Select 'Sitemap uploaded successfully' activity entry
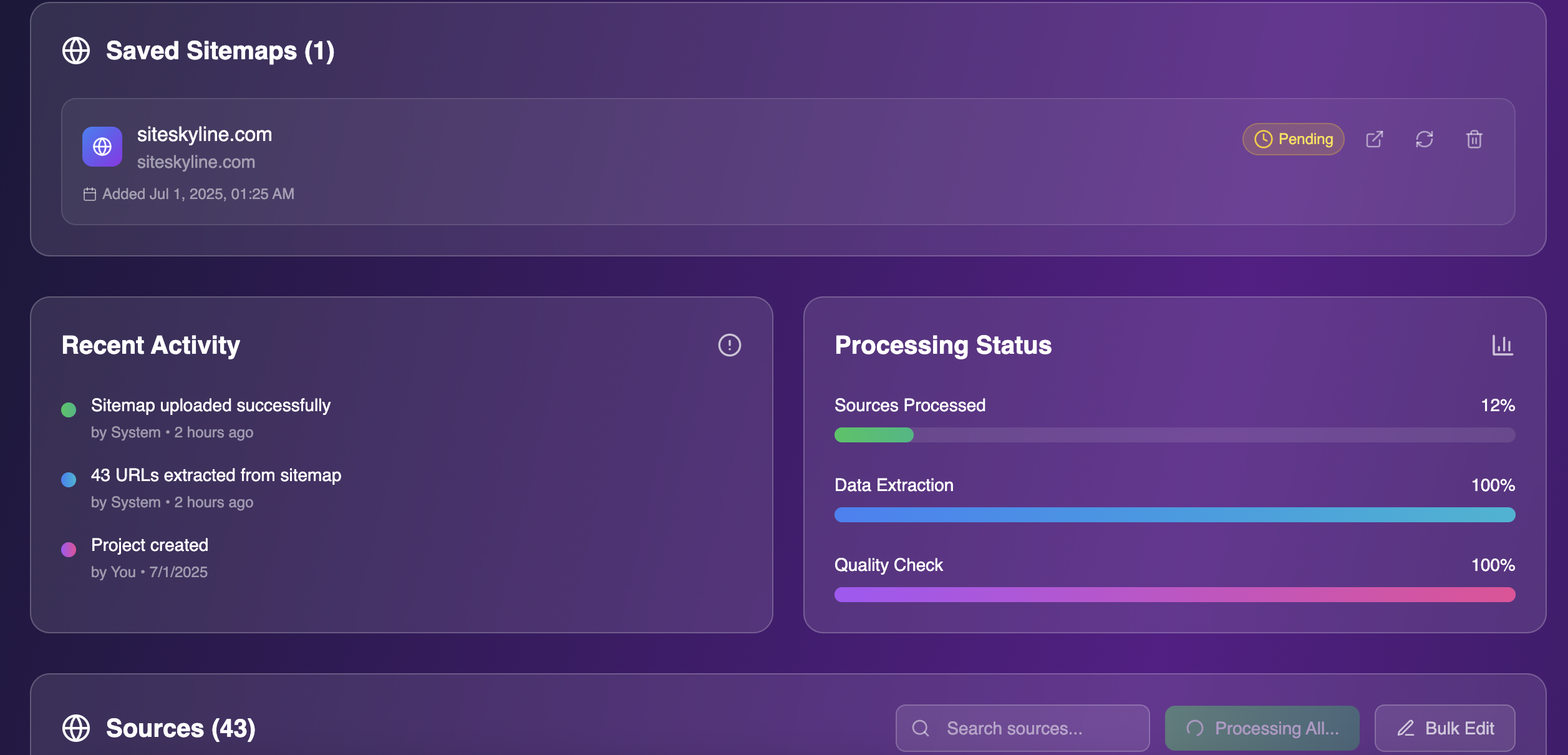 coord(211,406)
